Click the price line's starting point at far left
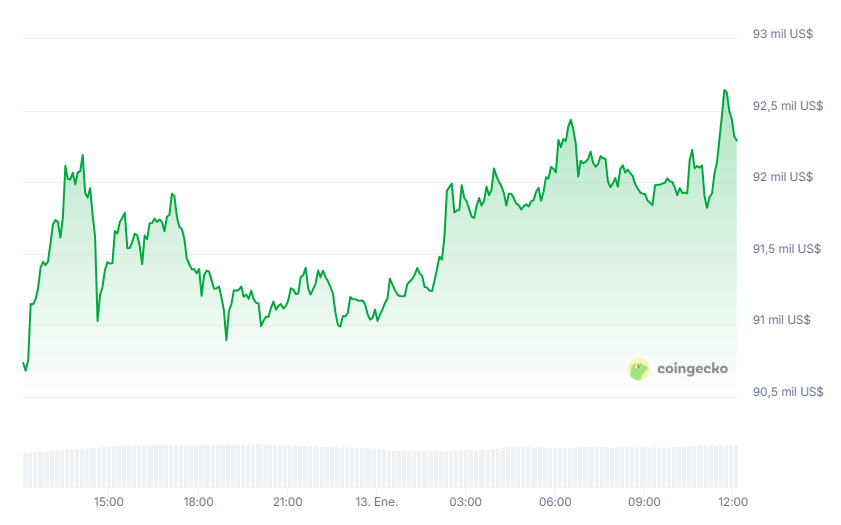841x525 pixels. point(23,363)
